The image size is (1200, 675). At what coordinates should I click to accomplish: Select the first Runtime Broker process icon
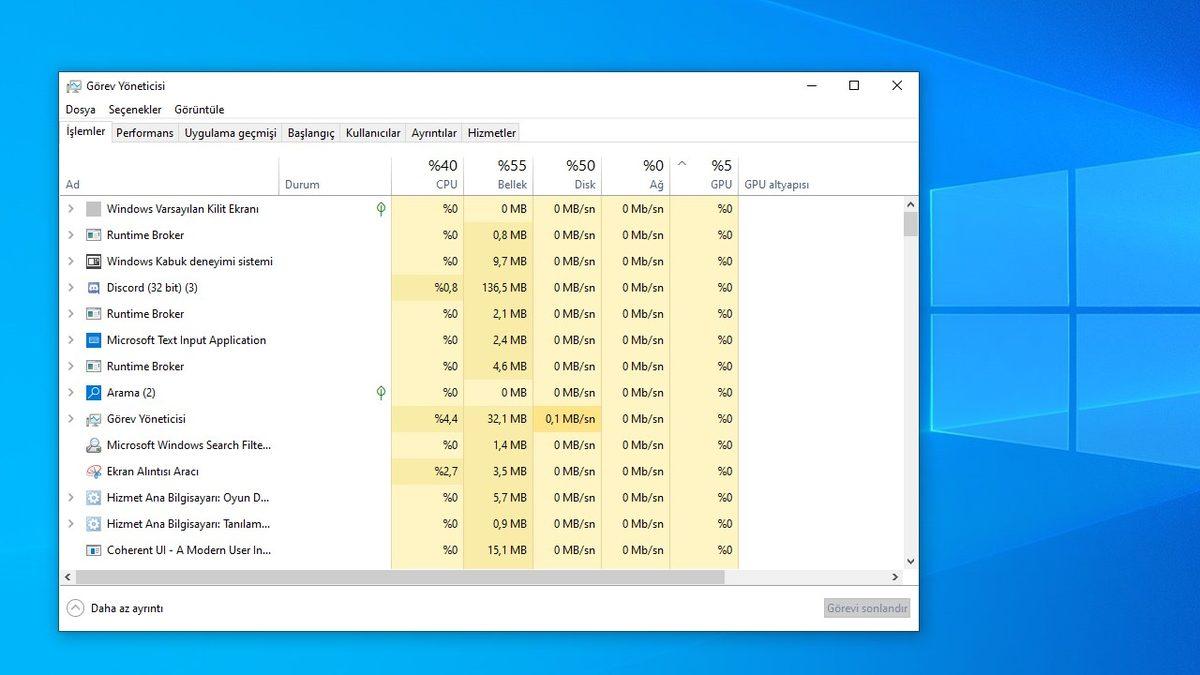pyautogui.click(x=92, y=235)
